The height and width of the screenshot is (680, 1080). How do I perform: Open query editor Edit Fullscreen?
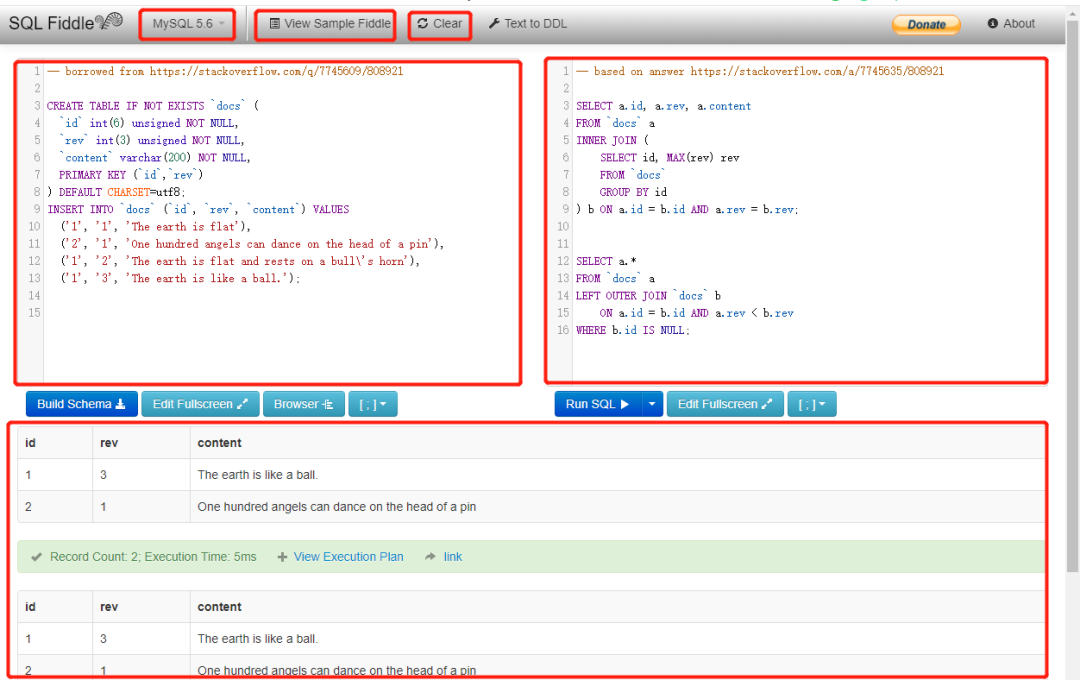click(724, 404)
